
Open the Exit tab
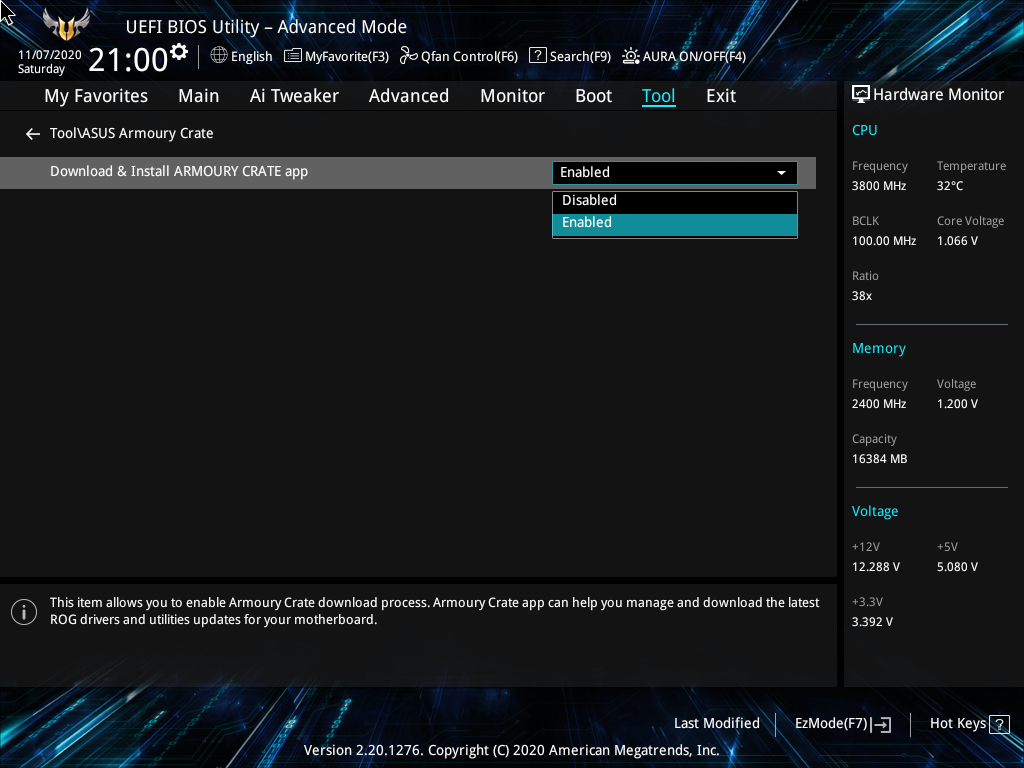pos(721,96)
